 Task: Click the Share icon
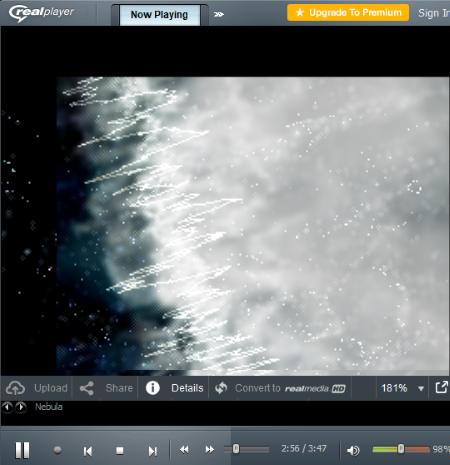tap(87, 388)
